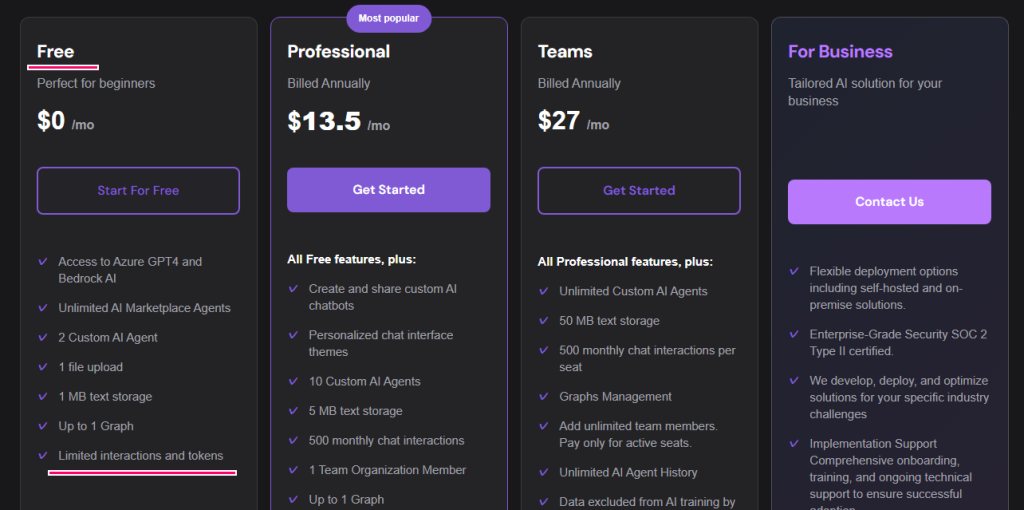This screenshot has height=510, width=1024.
Task: Click checkmark beside Personalized chat interface themes
Action: click(293, 335)
